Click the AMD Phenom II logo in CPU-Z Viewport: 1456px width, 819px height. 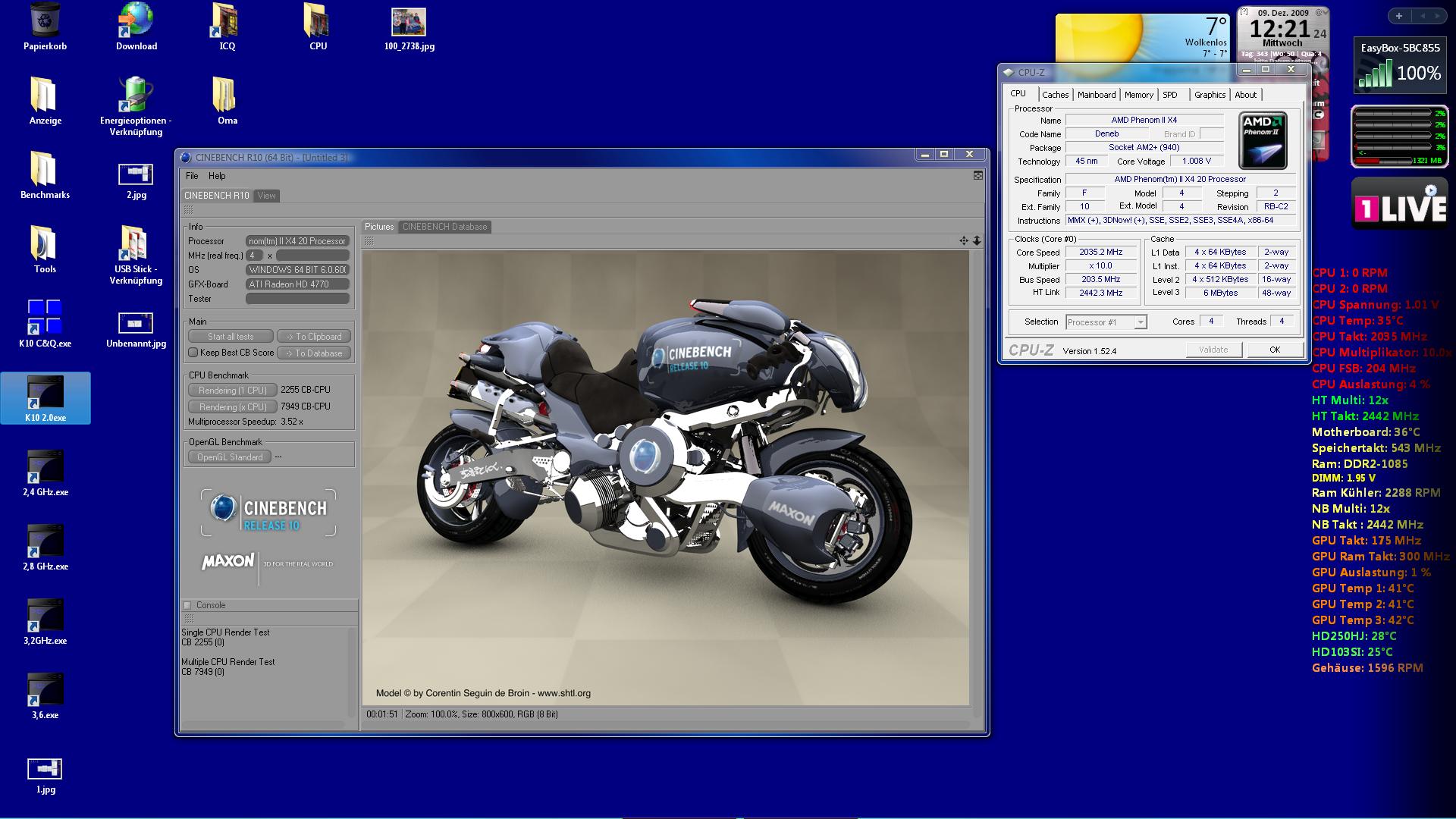1263,140
